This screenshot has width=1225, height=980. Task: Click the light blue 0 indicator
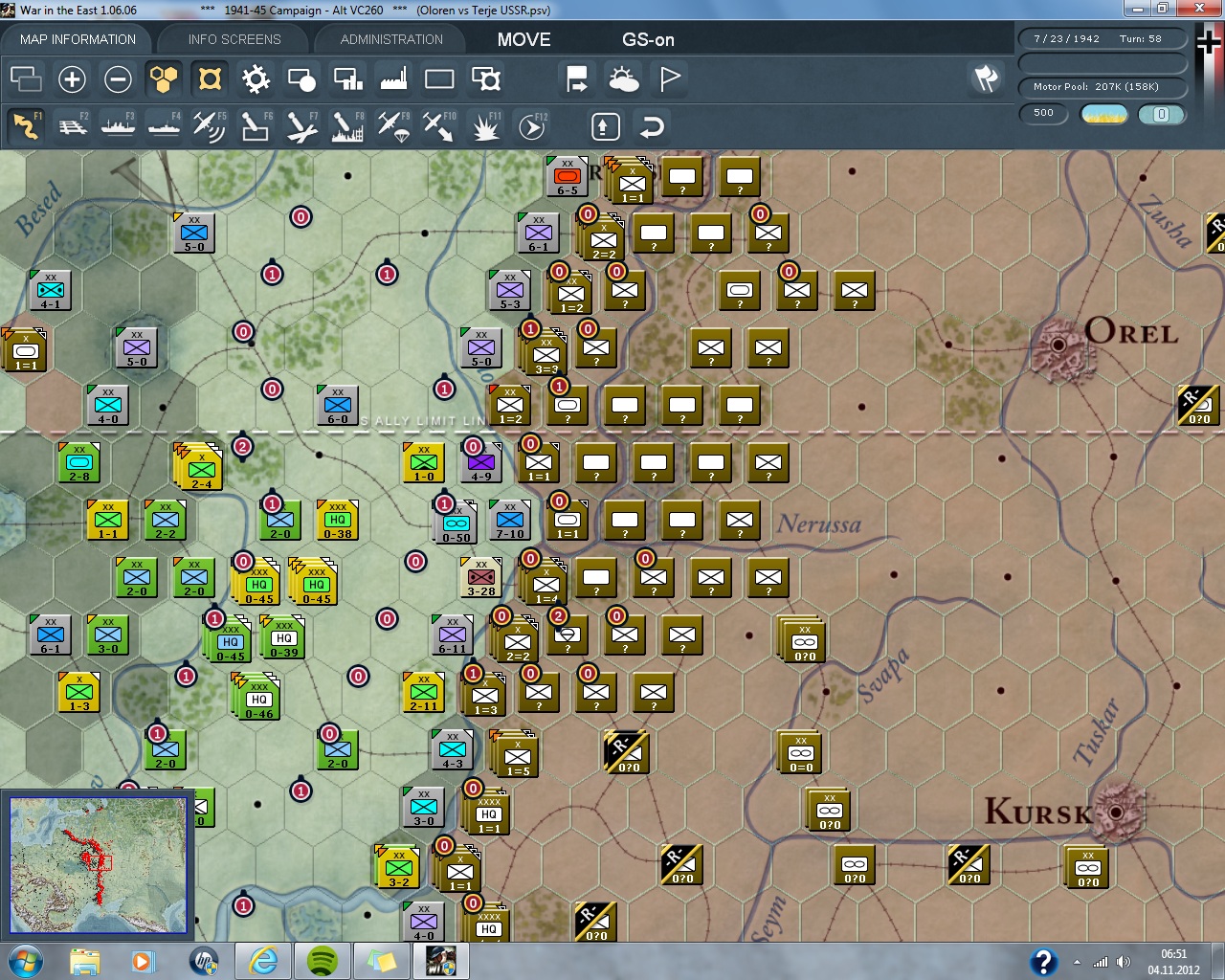point(1162,114)
